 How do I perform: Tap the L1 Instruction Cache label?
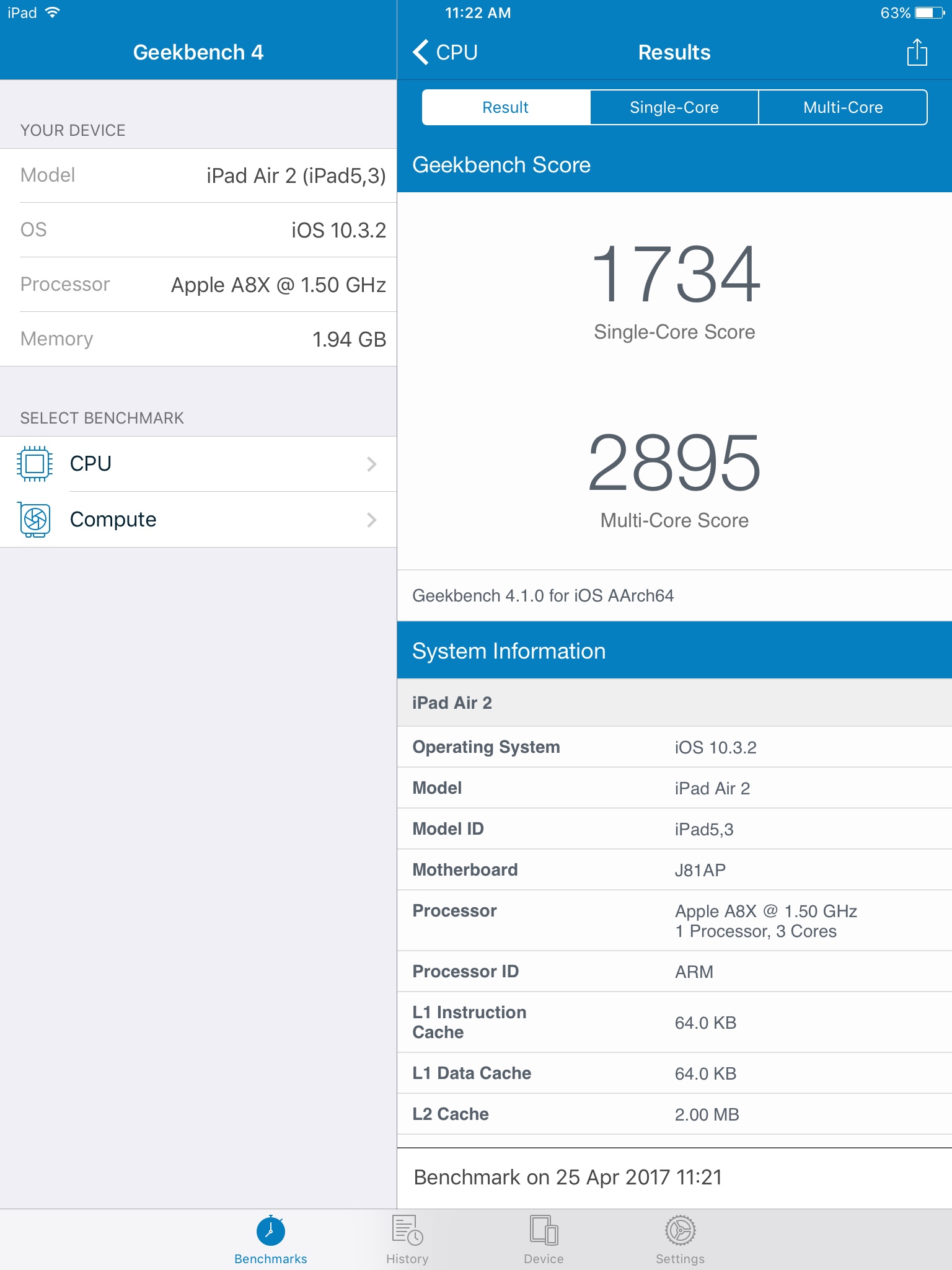pos(469,1022)
